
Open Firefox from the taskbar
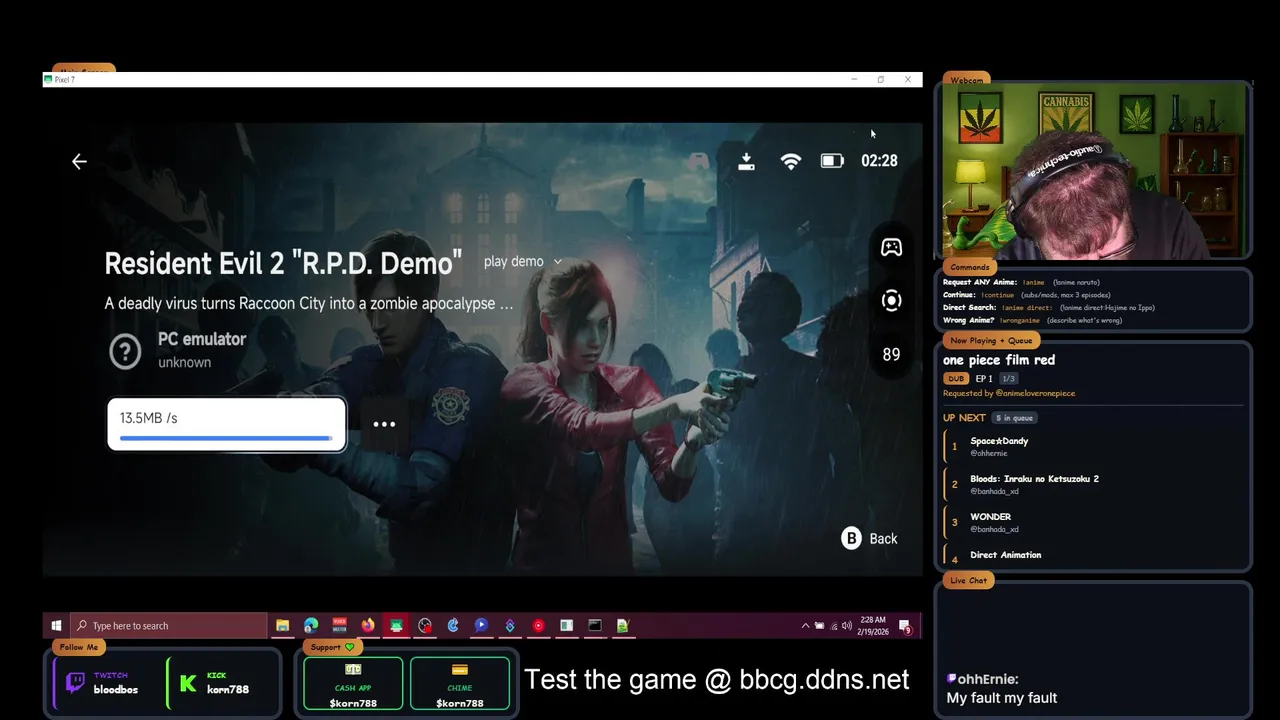pos(368,626)
